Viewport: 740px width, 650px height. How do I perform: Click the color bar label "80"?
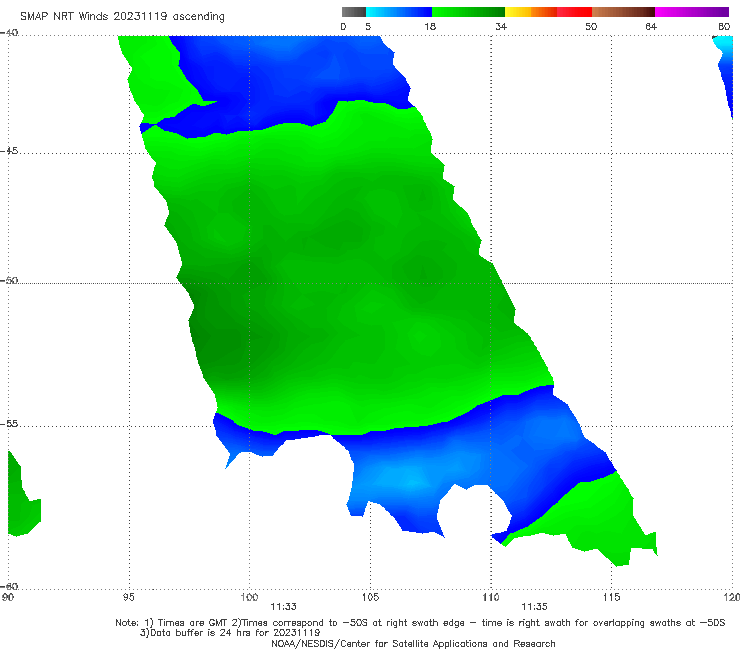pyautogui.click(x=724, y=26)
